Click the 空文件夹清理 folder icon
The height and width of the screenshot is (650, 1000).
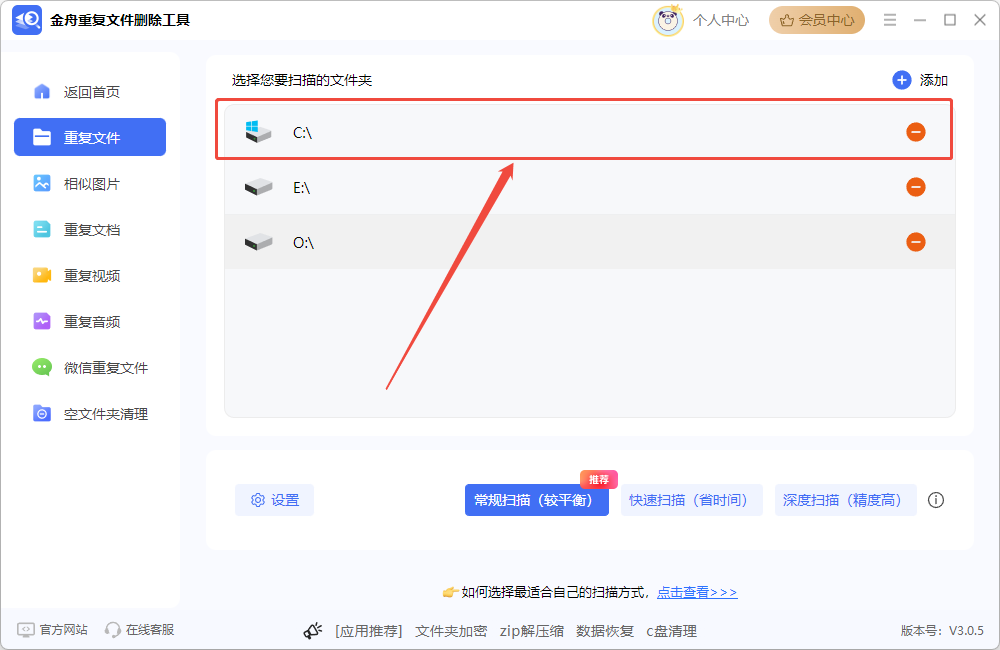(x=42, y=413)
